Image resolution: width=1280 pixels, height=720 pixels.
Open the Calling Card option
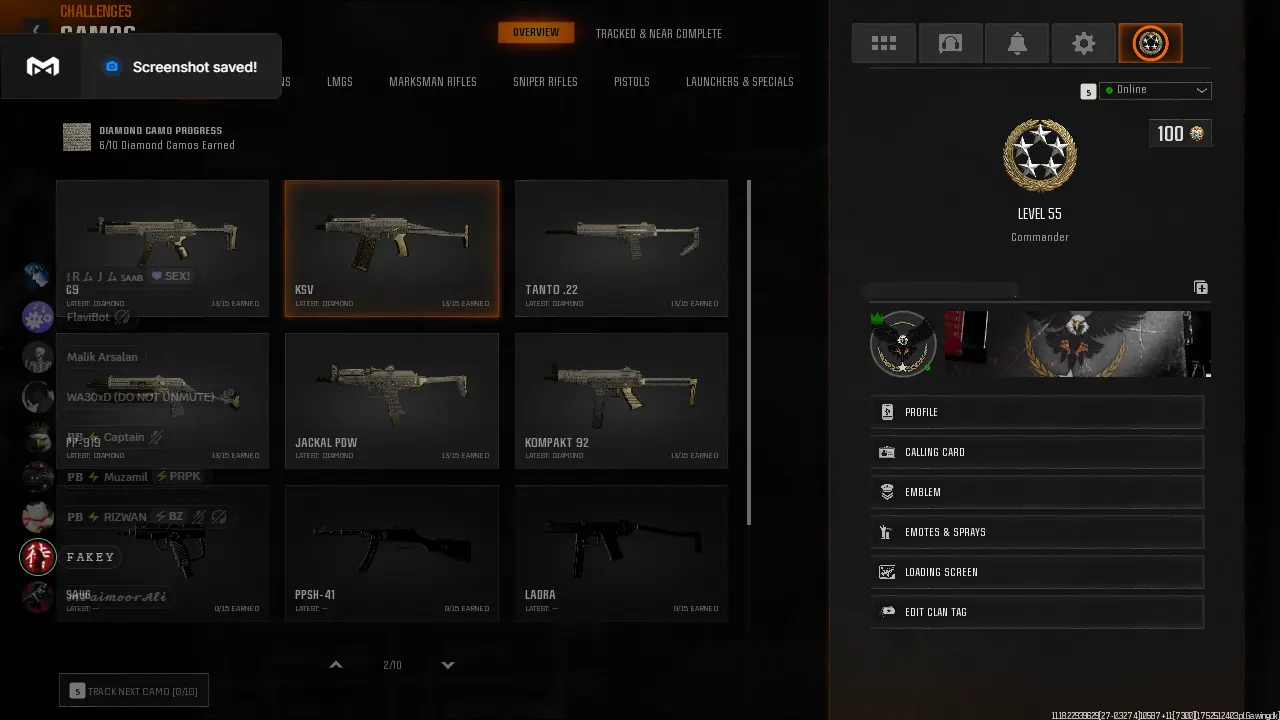[x=1037, y=452]
